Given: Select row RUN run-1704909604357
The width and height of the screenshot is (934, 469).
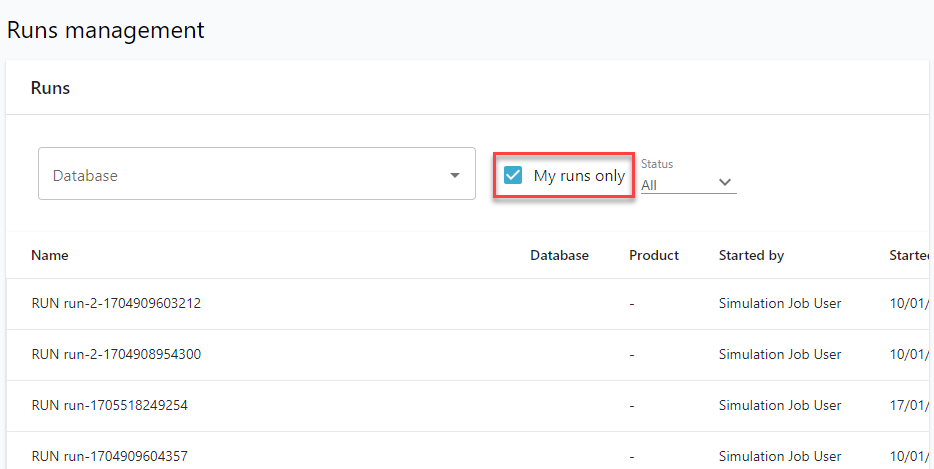Looking at the screenshot, I should tap(110, 456).
